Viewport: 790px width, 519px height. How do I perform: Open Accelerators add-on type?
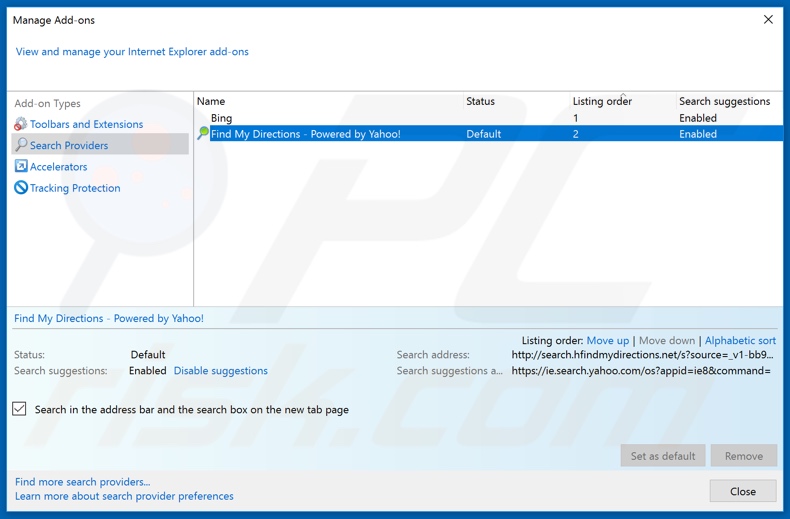58,166
